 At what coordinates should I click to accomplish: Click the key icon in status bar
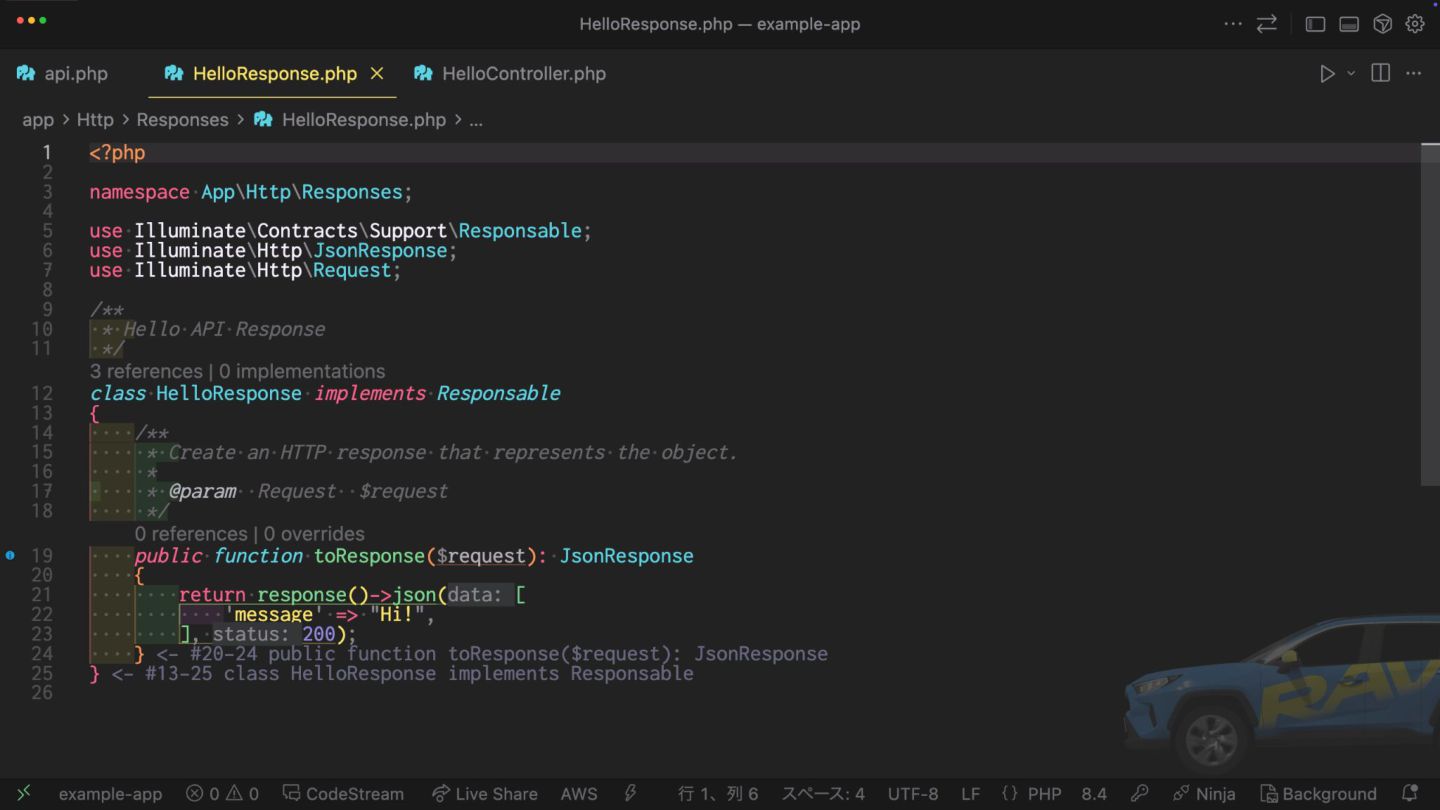[1139, 793]
